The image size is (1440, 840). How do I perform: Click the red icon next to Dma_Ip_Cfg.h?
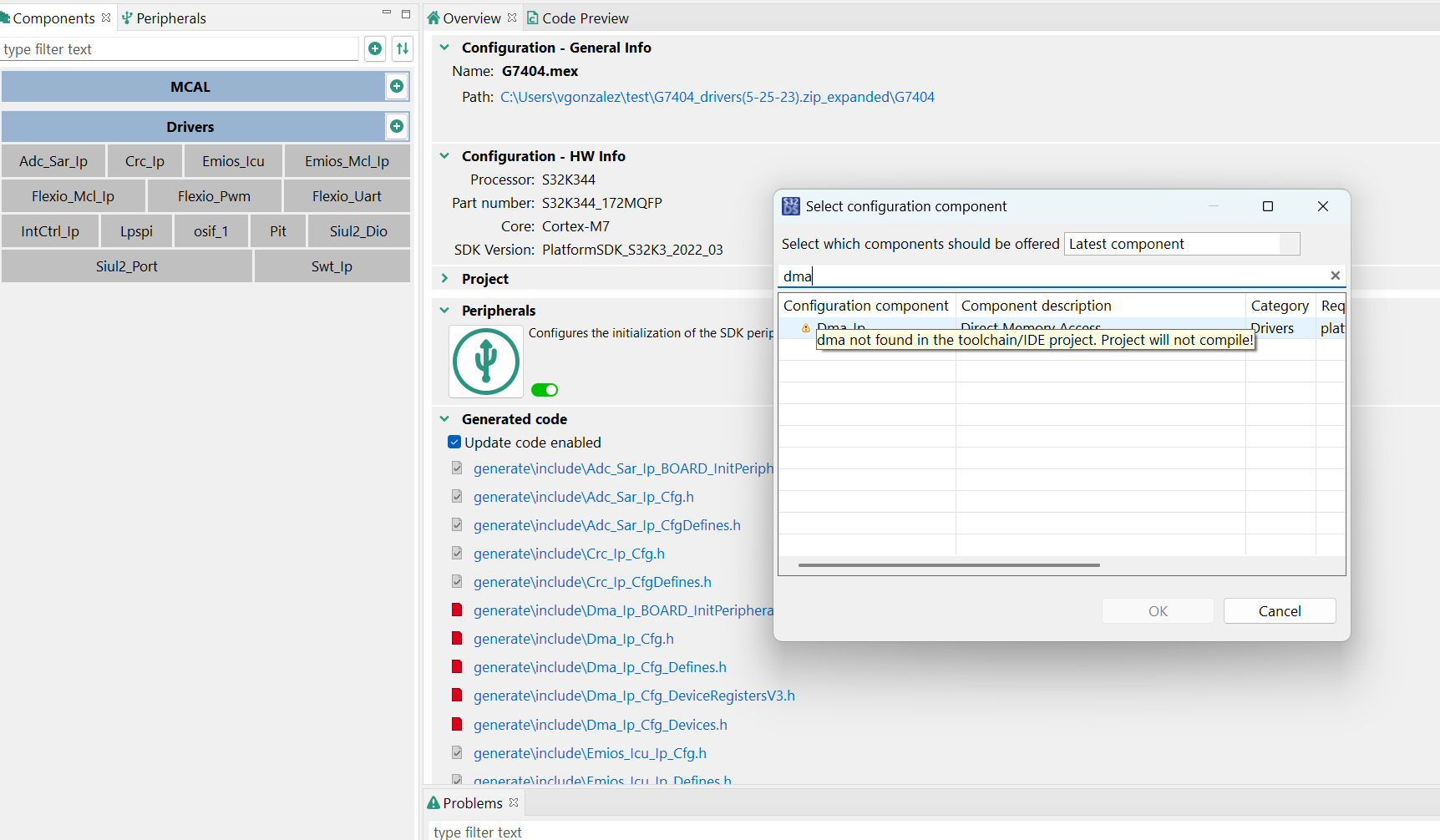(x=457, y=638)
